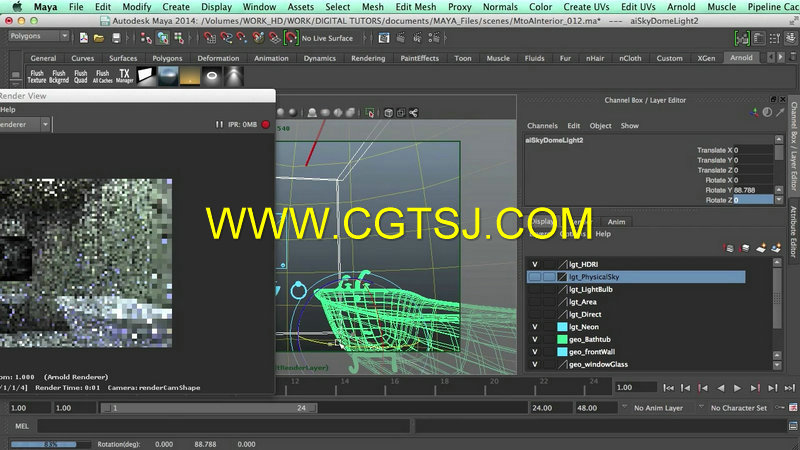Open the Arnold menu in menu bar
Screen dimensions: 800x450
(x=681, y=7)
